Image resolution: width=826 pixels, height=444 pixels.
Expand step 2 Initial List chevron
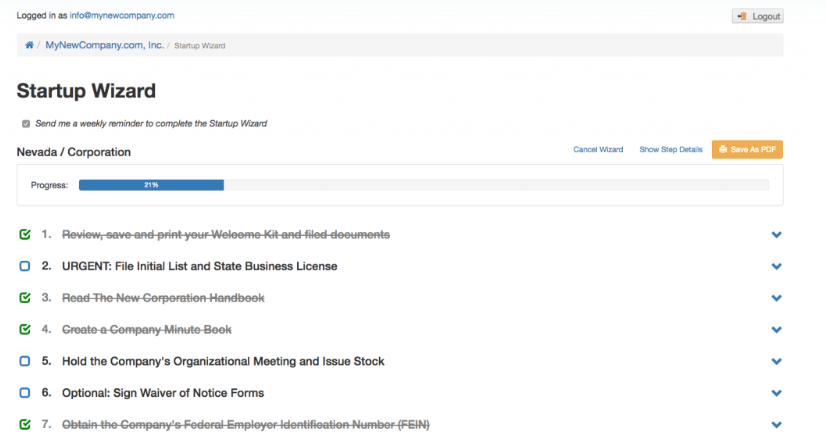(776, 267)
